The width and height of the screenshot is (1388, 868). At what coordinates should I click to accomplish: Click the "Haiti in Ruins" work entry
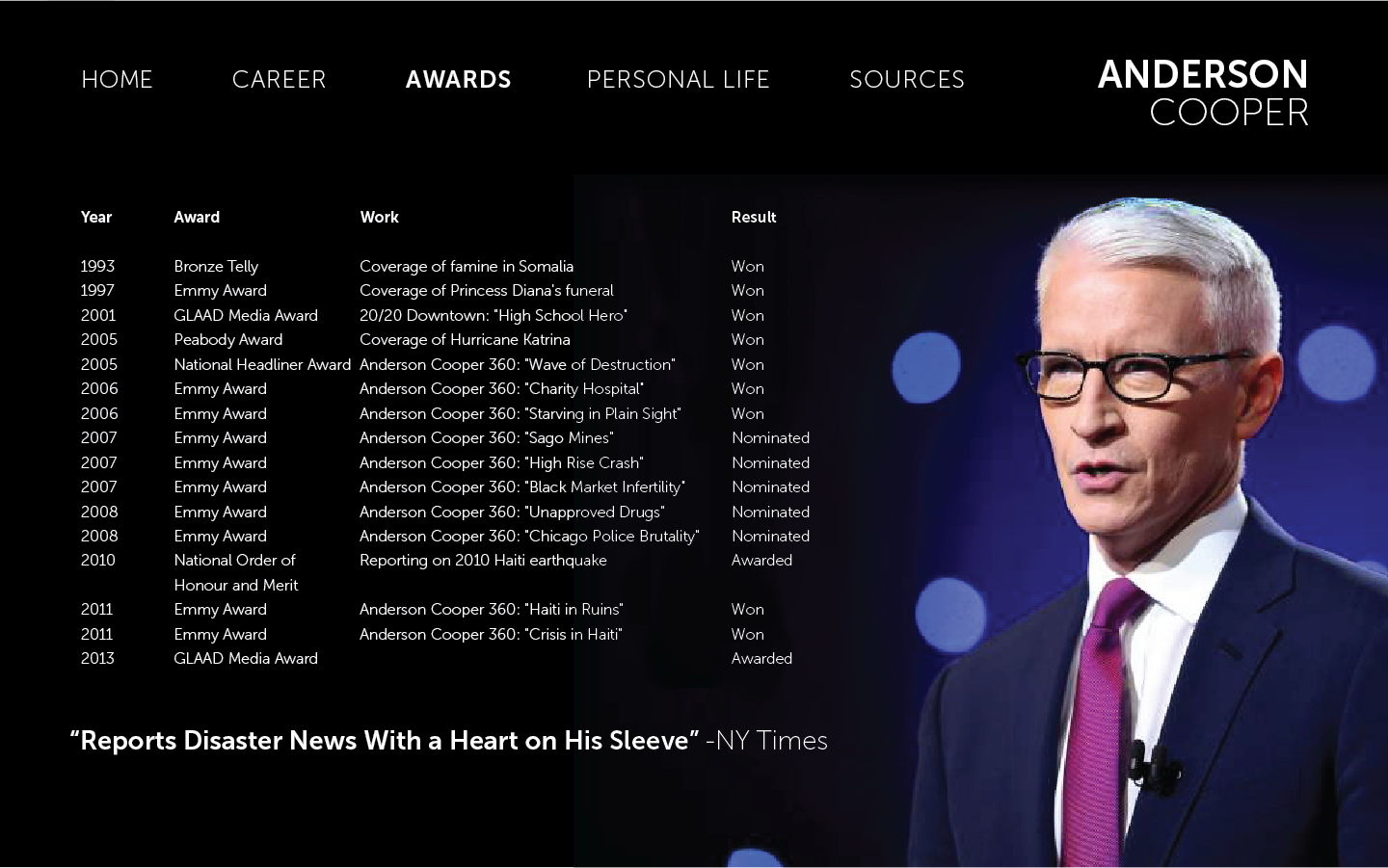(x=492, y=609)
